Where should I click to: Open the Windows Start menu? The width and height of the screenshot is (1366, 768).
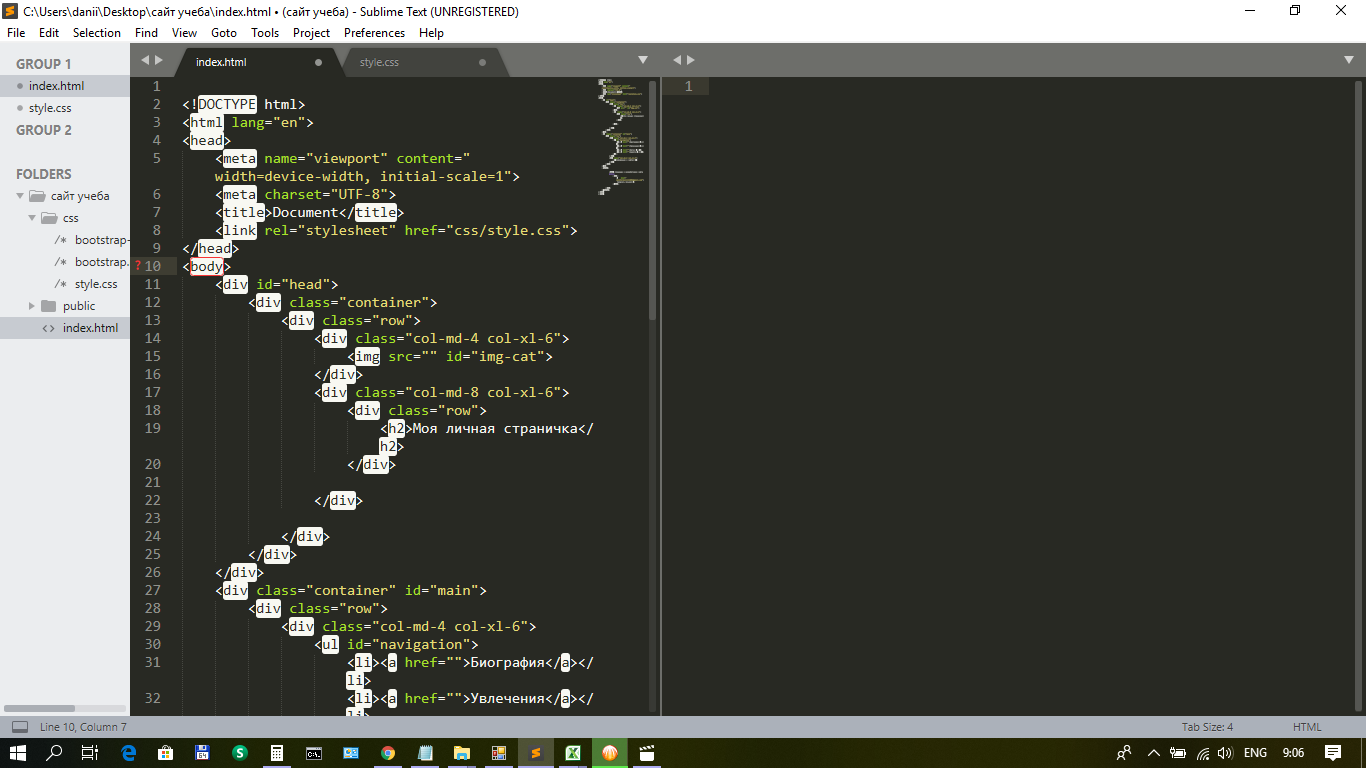pyautogui.click(x=18, y=753)
